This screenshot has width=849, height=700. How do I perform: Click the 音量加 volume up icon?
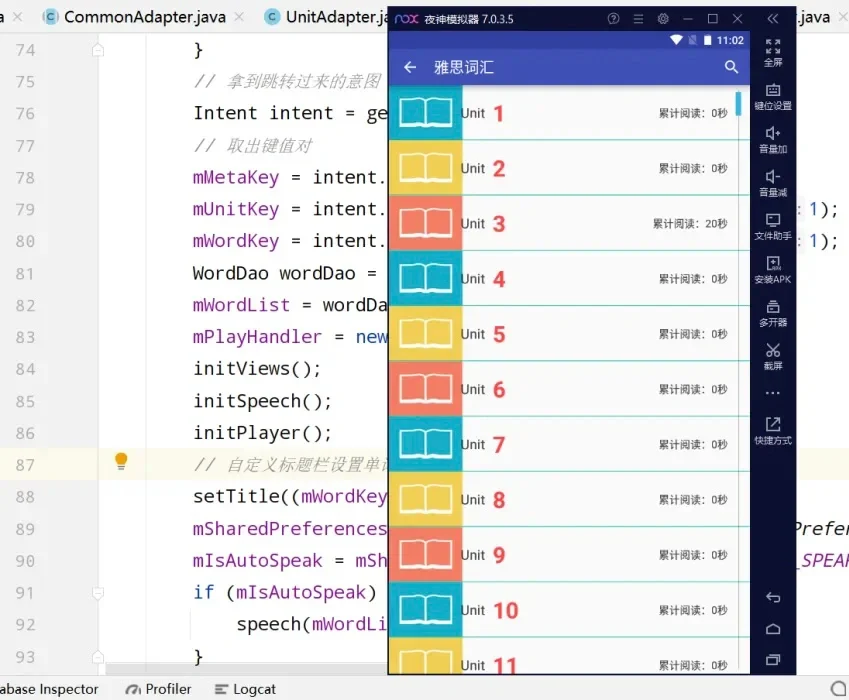[x=772, y=134]
